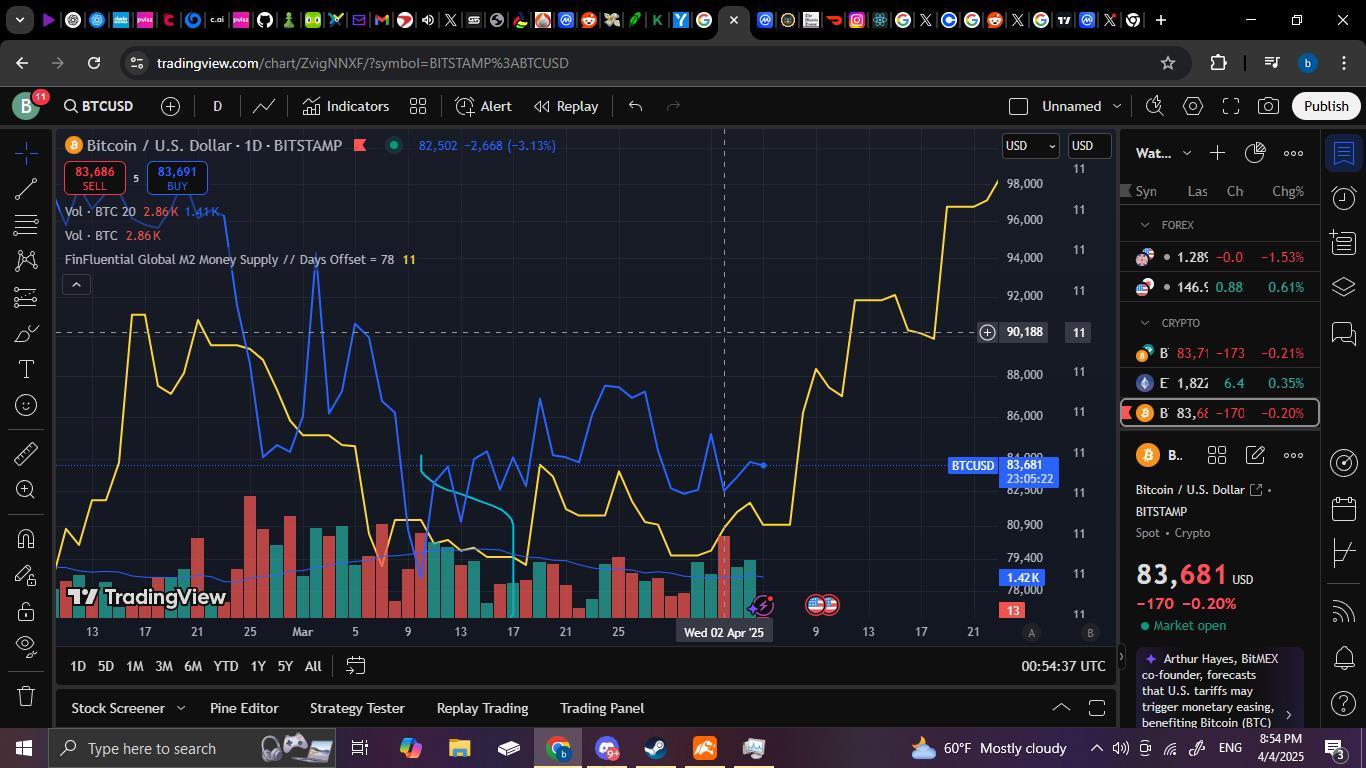Select the zoom in tool
1366x768 pixels.
[x=27, y=490]
